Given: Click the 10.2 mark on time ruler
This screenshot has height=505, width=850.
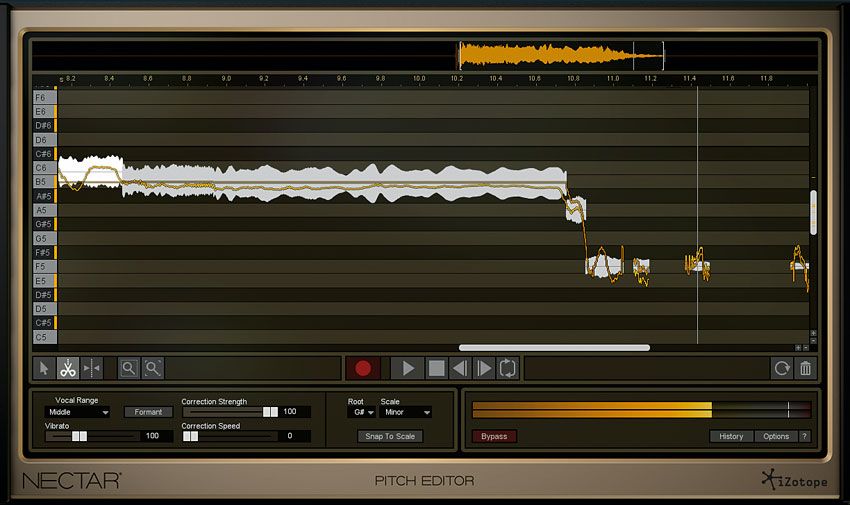Looking at the screenshot, I should coord(457,79).
